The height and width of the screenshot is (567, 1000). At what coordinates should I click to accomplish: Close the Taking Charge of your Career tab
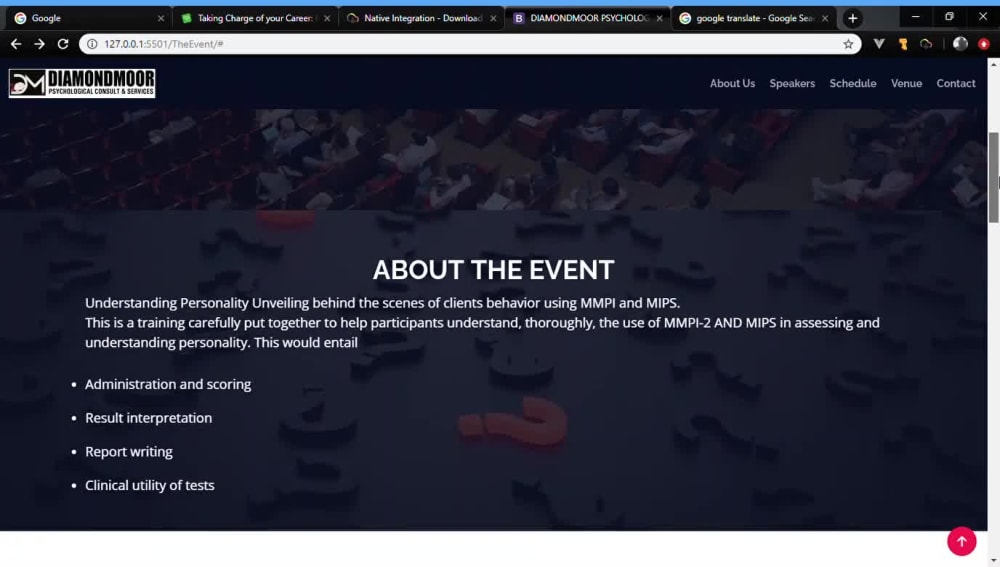click(327, 18)
